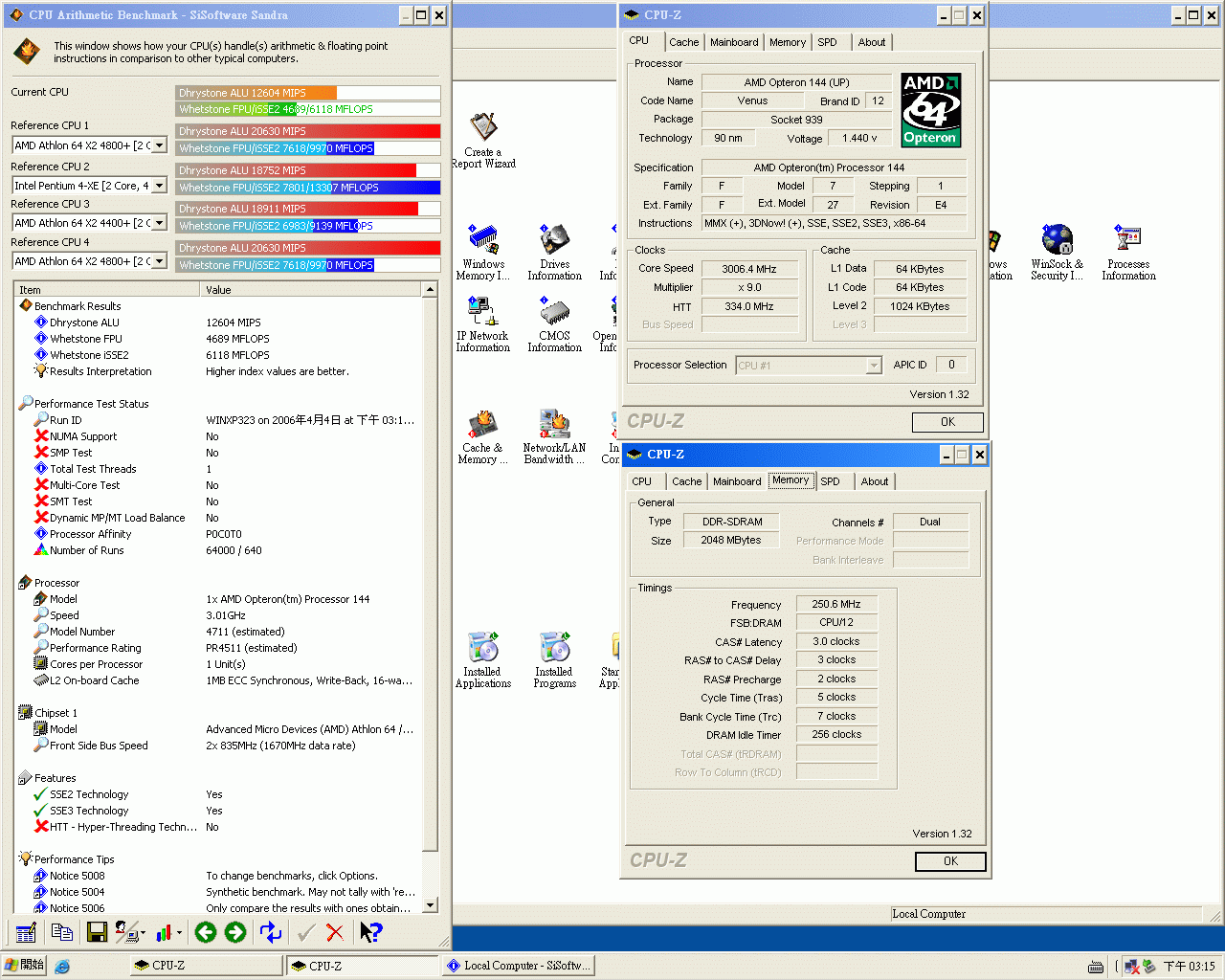Open WinSock & Security Information module

click(x=1057, y=253)
